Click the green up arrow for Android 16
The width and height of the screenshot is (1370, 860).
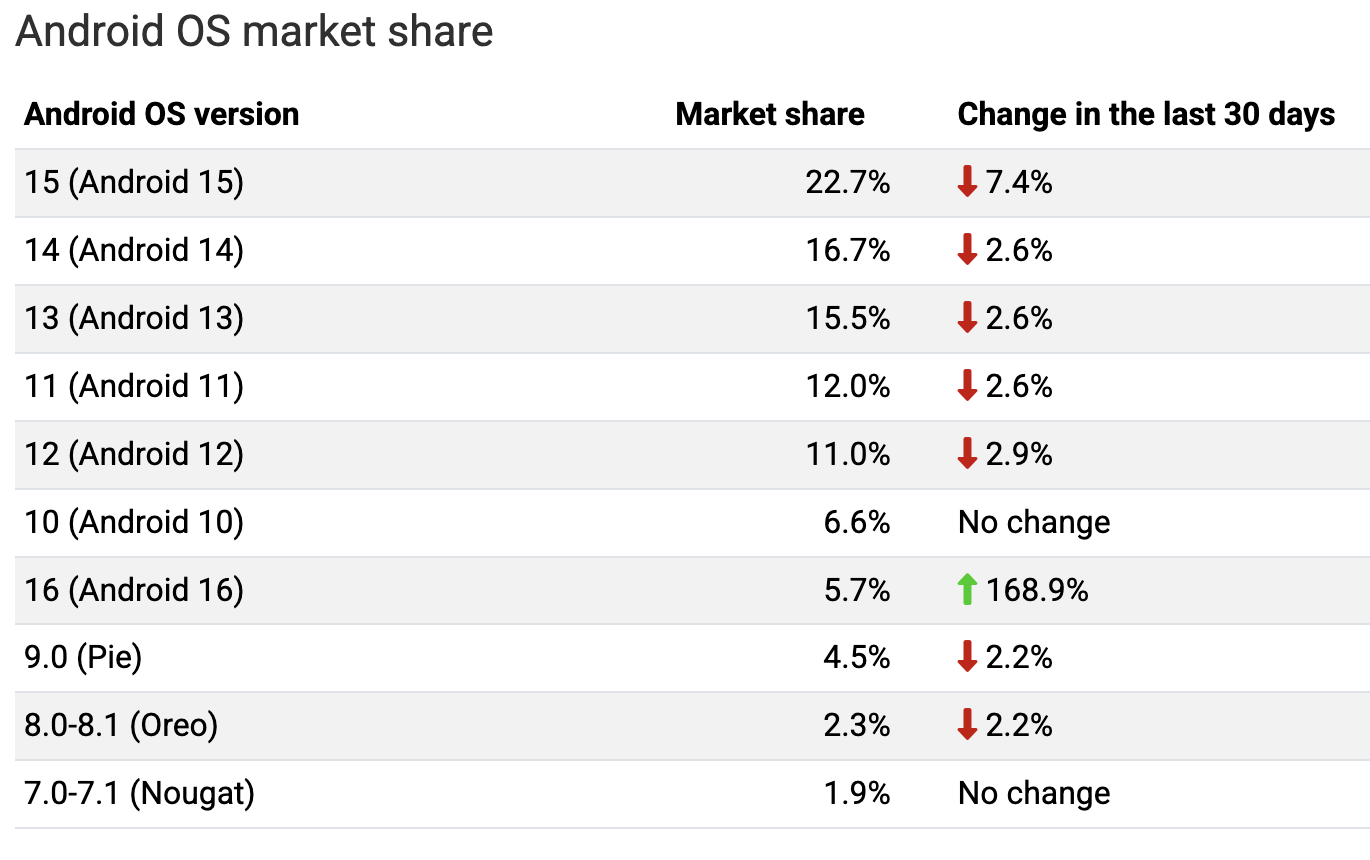coord(967,590)
